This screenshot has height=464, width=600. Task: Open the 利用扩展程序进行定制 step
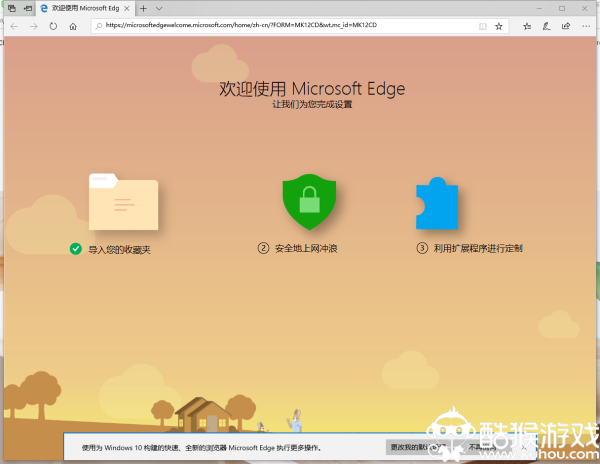478,249
